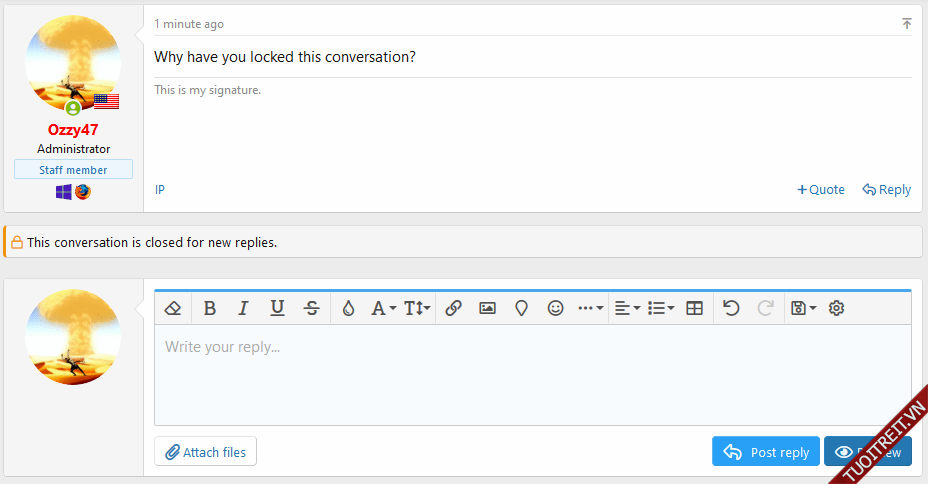Open the font size dropdown
928x484 pixels.
tap(417, 308)
